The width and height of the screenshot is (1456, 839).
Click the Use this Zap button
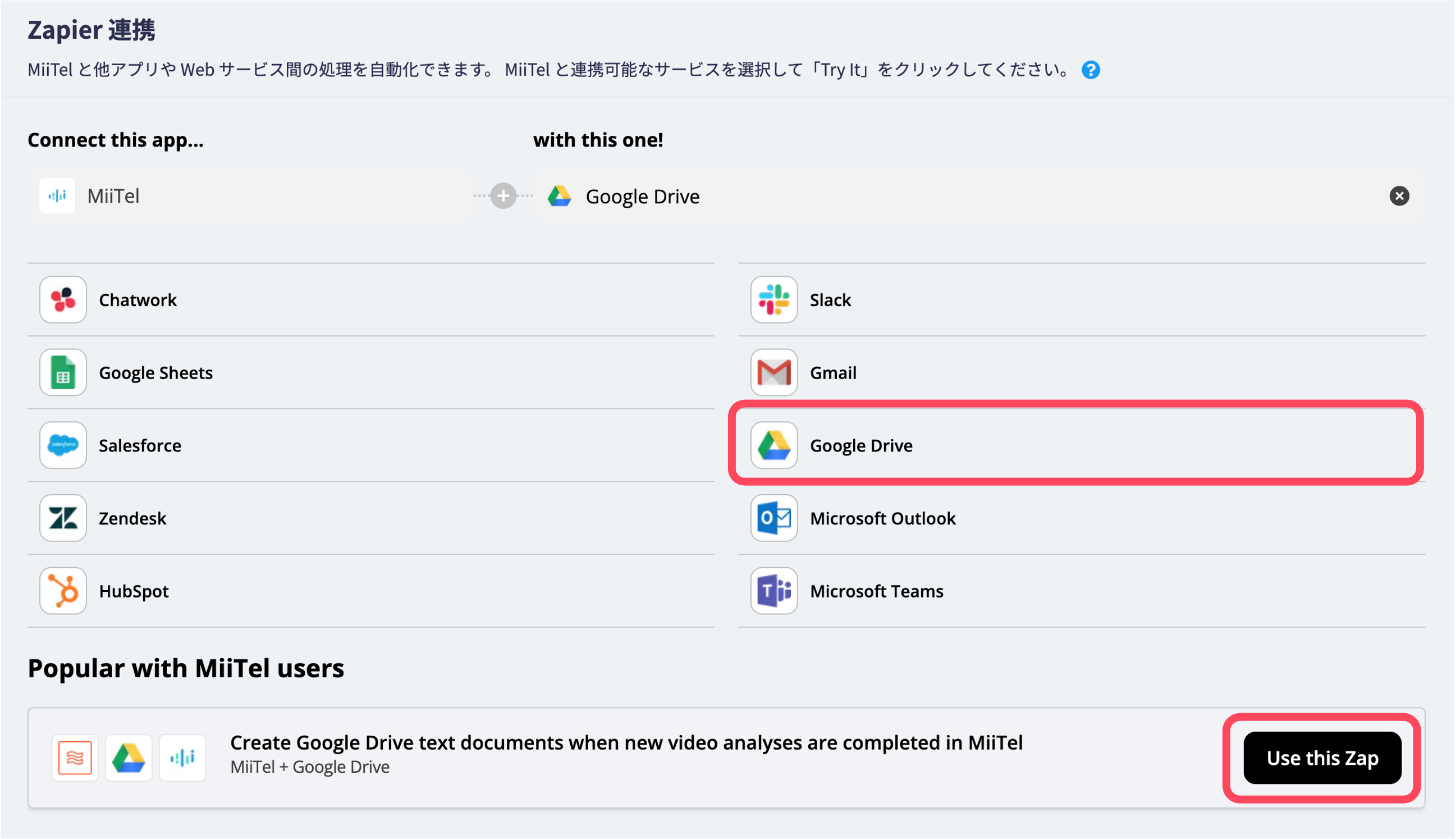click(1323, 758)
